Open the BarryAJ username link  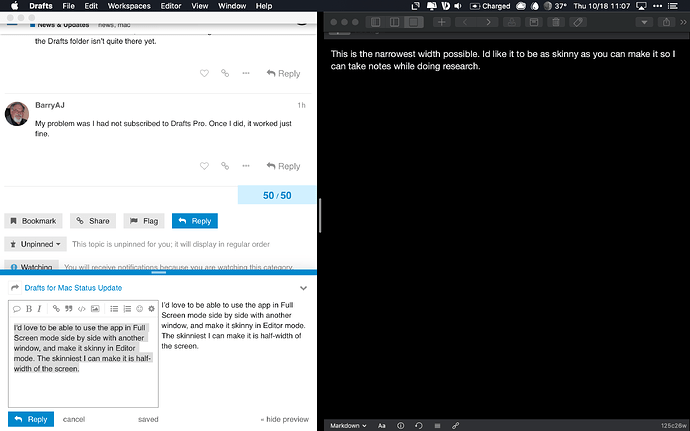[x=50, y=105]
